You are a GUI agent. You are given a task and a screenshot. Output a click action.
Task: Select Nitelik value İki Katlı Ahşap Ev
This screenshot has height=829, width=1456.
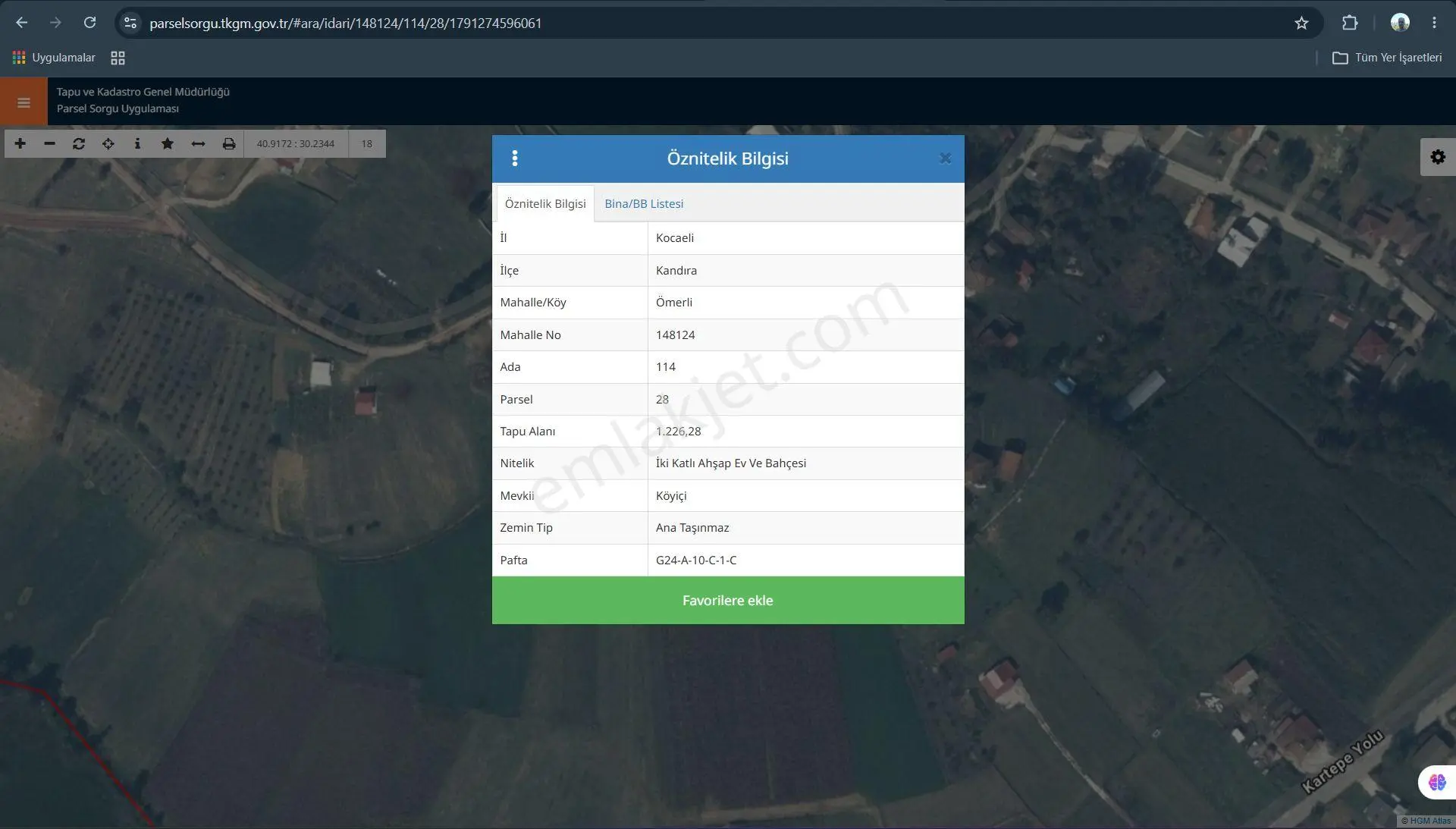[x=731, y=463]
